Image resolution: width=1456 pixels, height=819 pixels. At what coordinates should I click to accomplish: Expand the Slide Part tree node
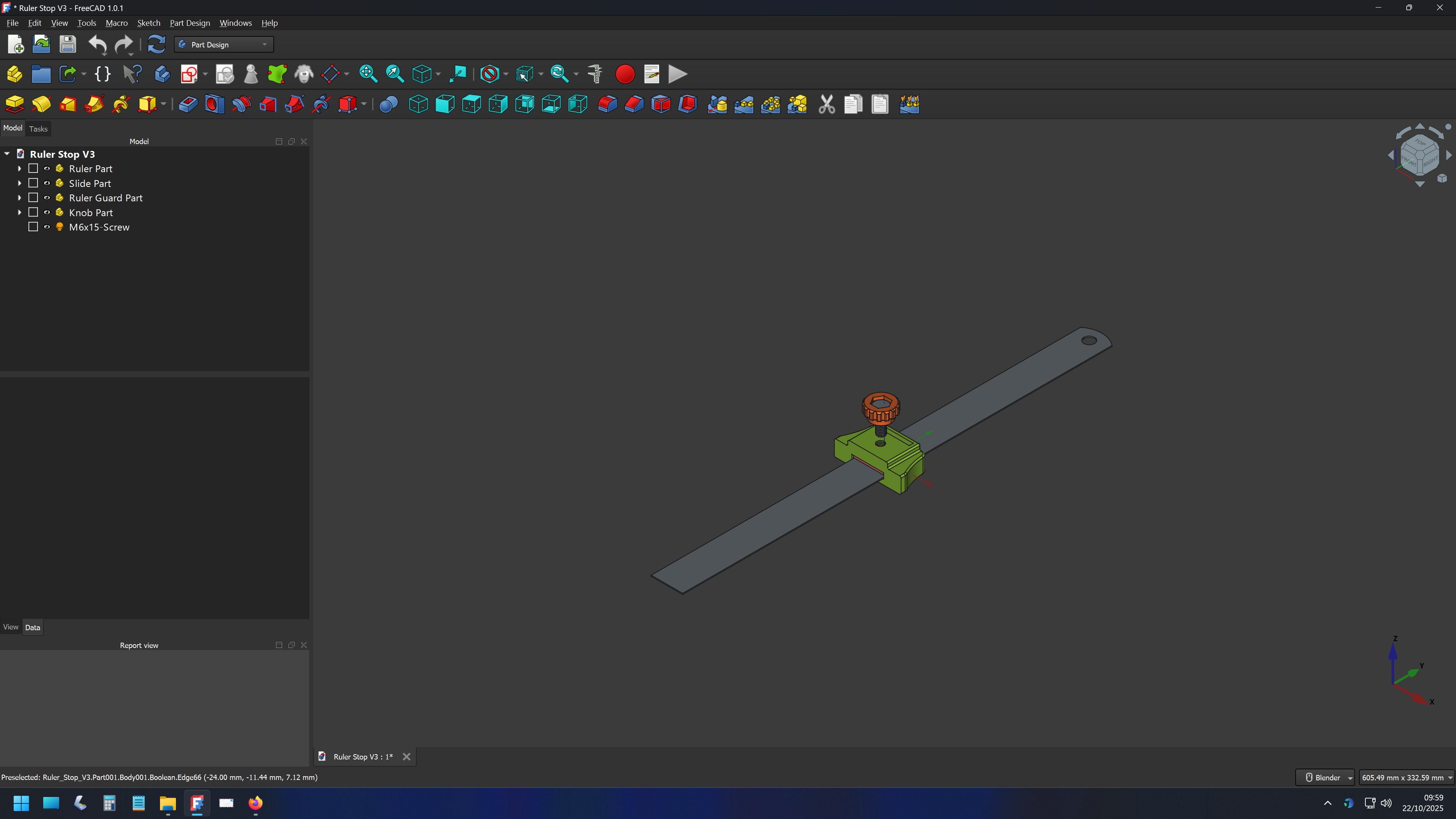20,183
